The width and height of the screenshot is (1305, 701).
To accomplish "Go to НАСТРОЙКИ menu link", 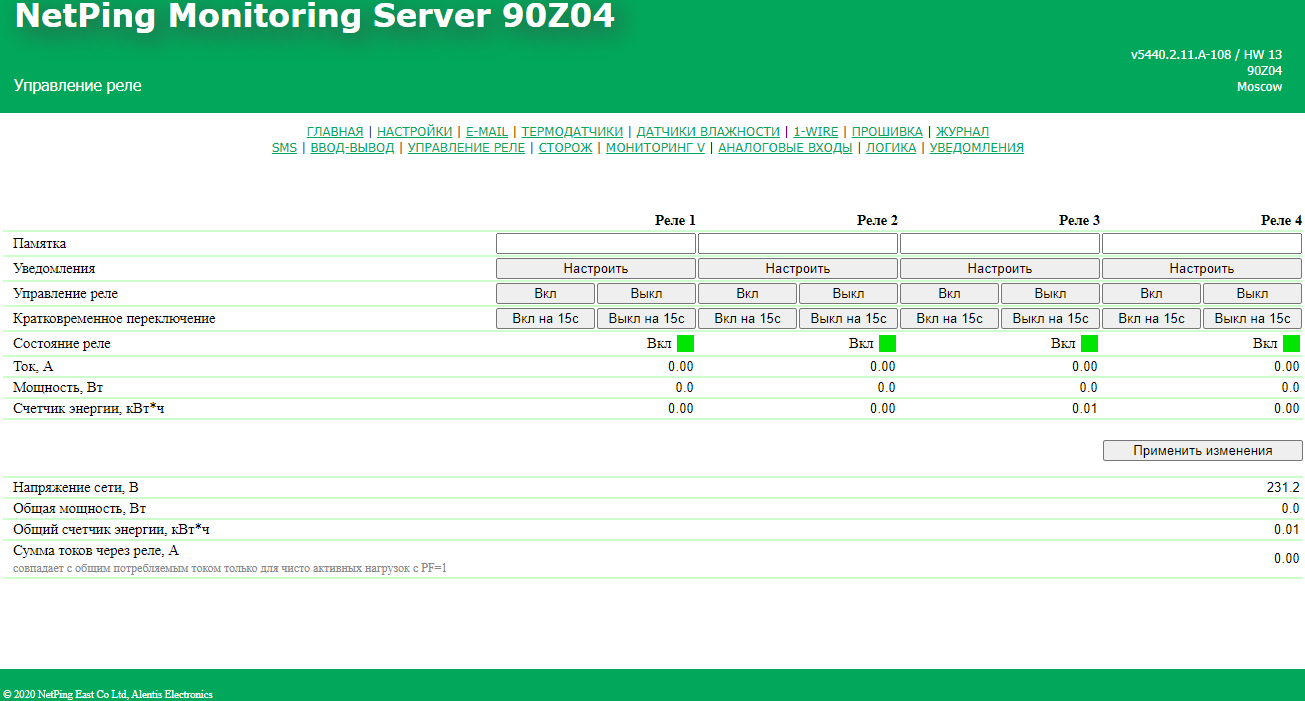I will point(414,132).
